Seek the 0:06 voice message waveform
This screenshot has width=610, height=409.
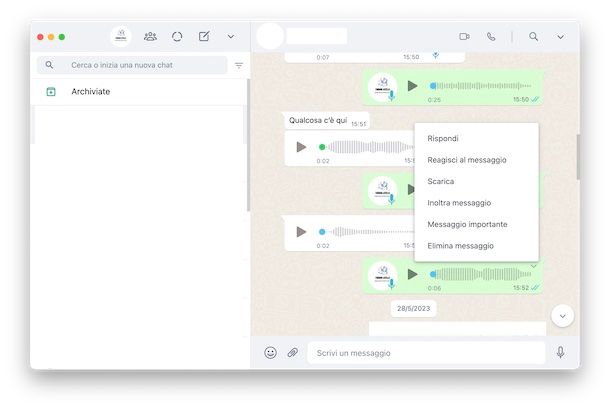click(x=480, y=274)
